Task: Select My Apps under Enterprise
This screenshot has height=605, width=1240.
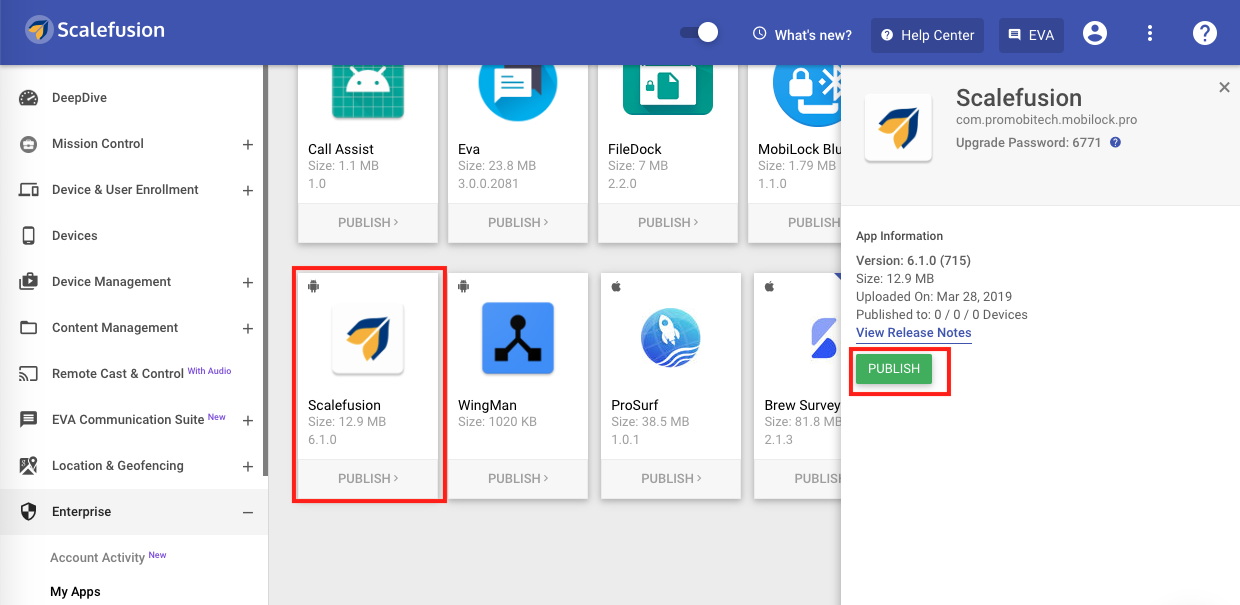Action: [x=76, y=592]
